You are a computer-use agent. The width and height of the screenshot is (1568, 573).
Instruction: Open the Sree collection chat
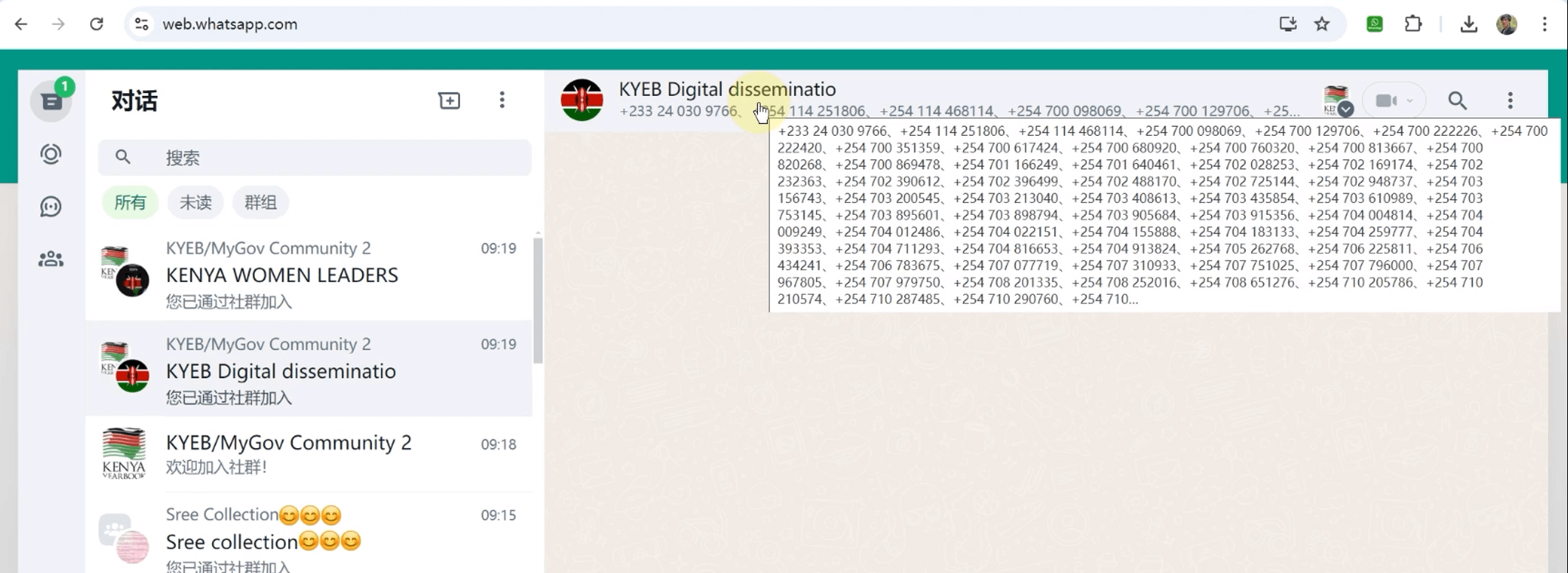point(309,535)
